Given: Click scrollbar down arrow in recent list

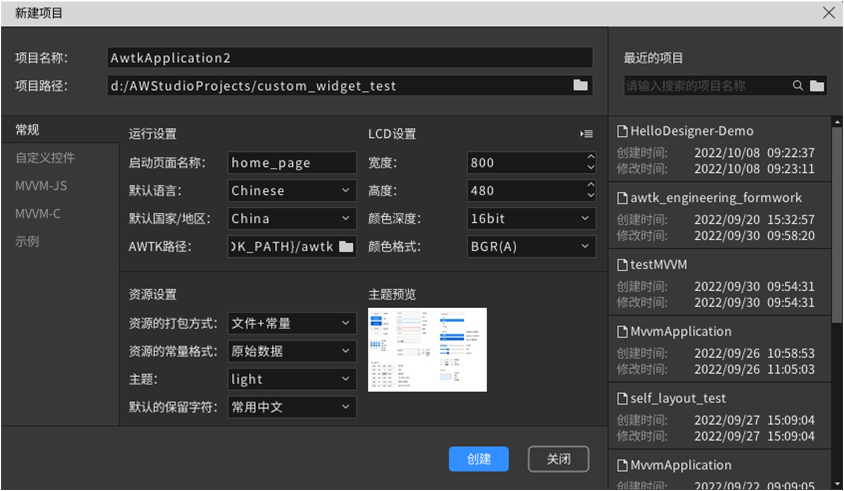Looking at the screenshot, I should pos(836,484).
